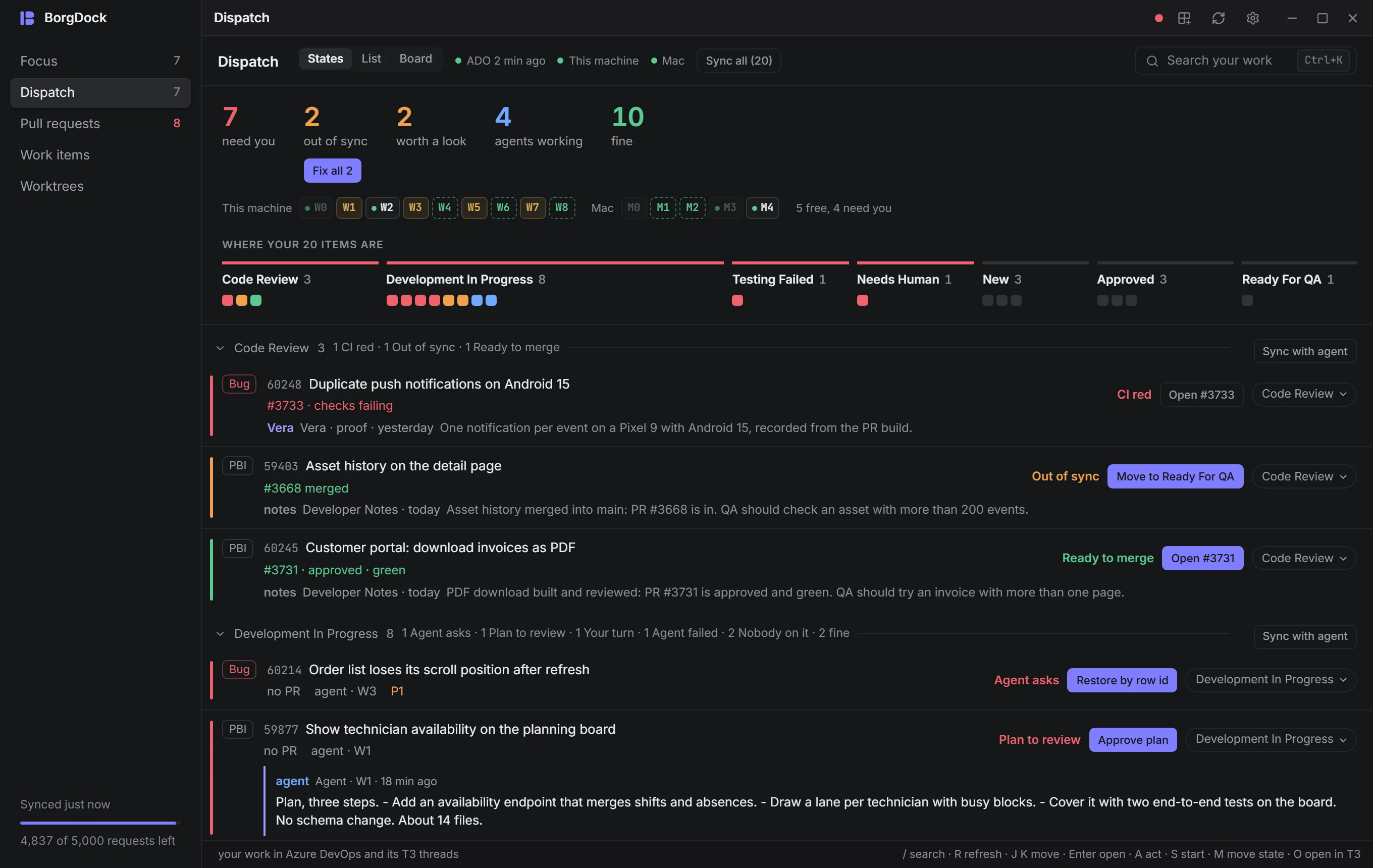Open Focus in sidebar
Image resolution: width=1373 pixels, height=868 pixels.
tap(100, 61)
